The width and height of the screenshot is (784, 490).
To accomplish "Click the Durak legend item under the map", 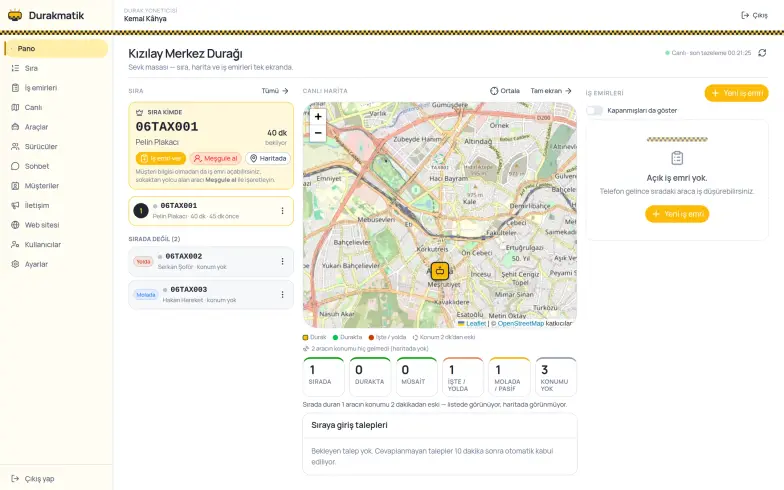I will pyautogui.click(x=314, y=337).
